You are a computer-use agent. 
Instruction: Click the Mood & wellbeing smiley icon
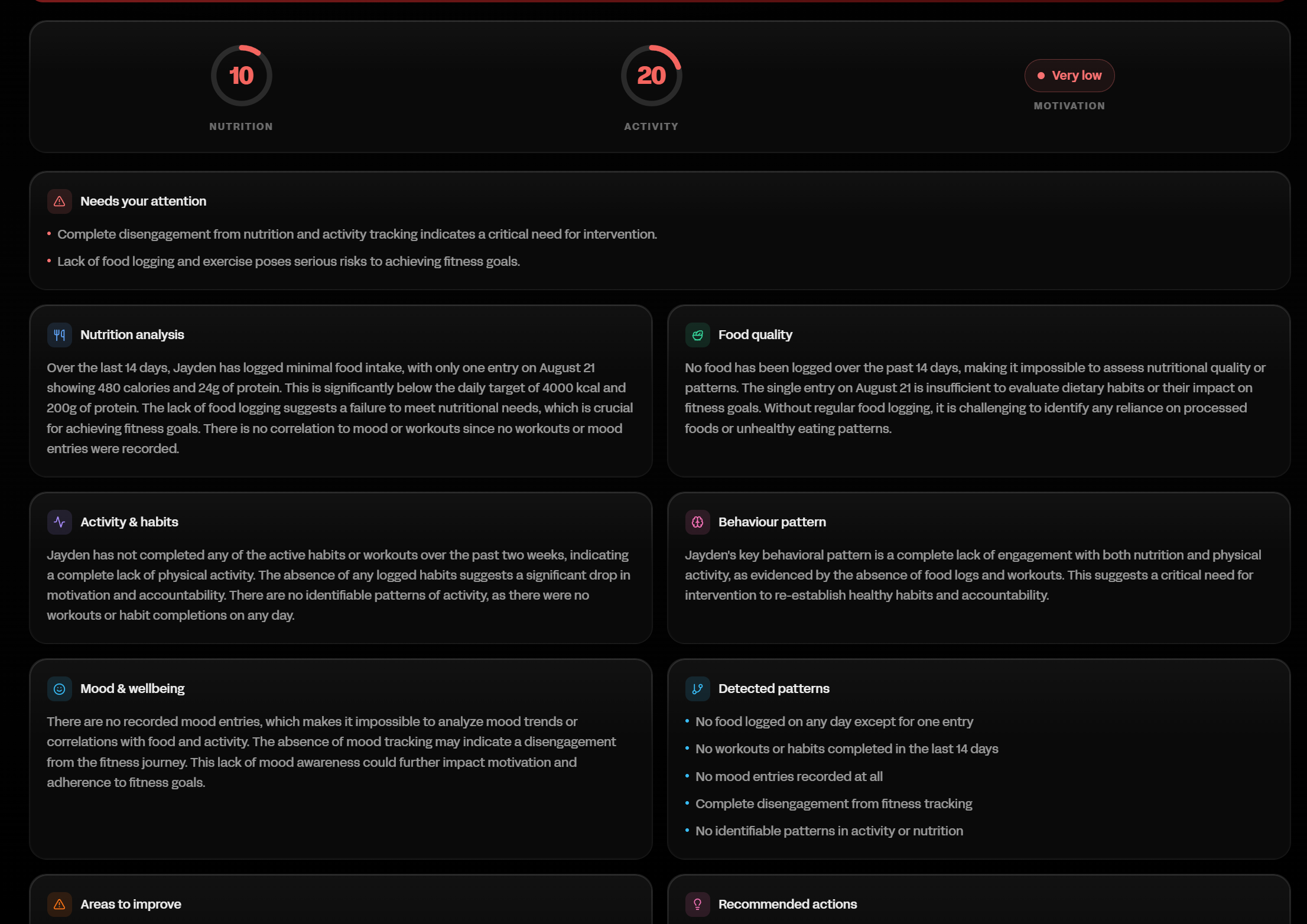60,689
